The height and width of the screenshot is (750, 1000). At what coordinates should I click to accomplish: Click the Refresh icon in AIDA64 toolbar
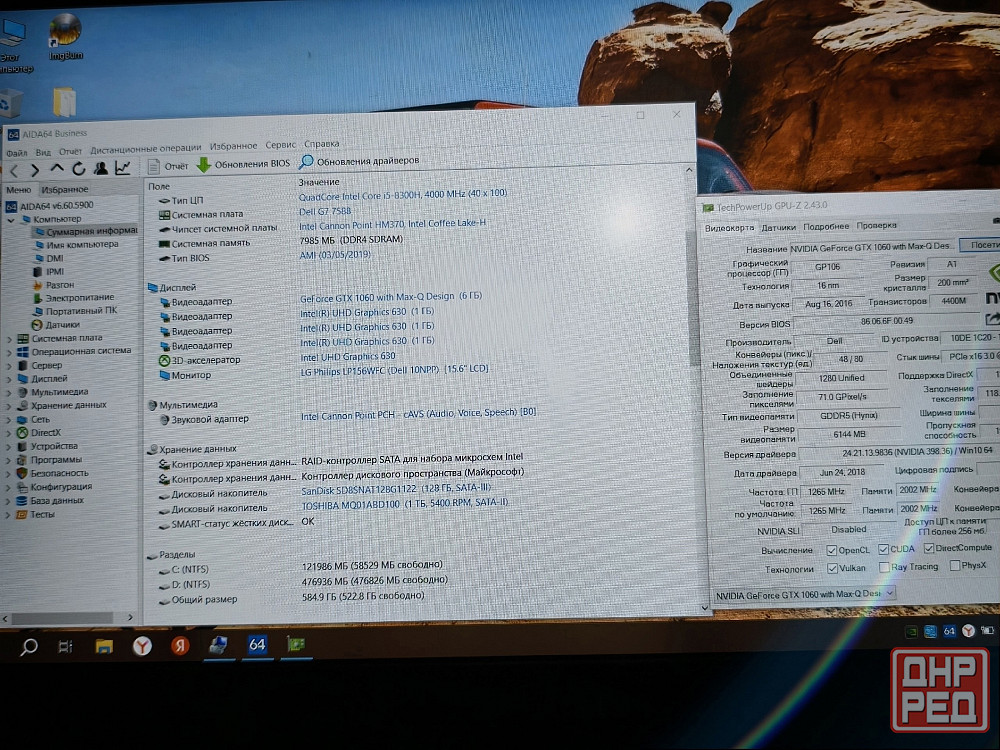tap(78, 169)
